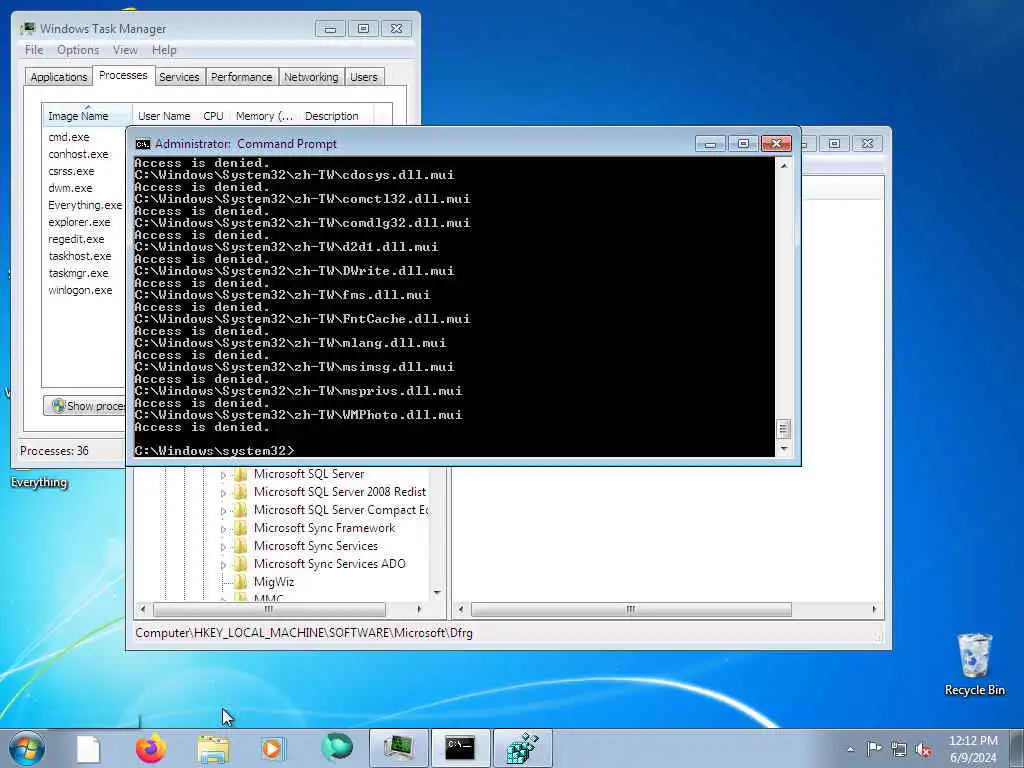Expand the Microsoft Sync Services ADO key
Viewport: 1024px width, 768px height.
pos(223,564)
